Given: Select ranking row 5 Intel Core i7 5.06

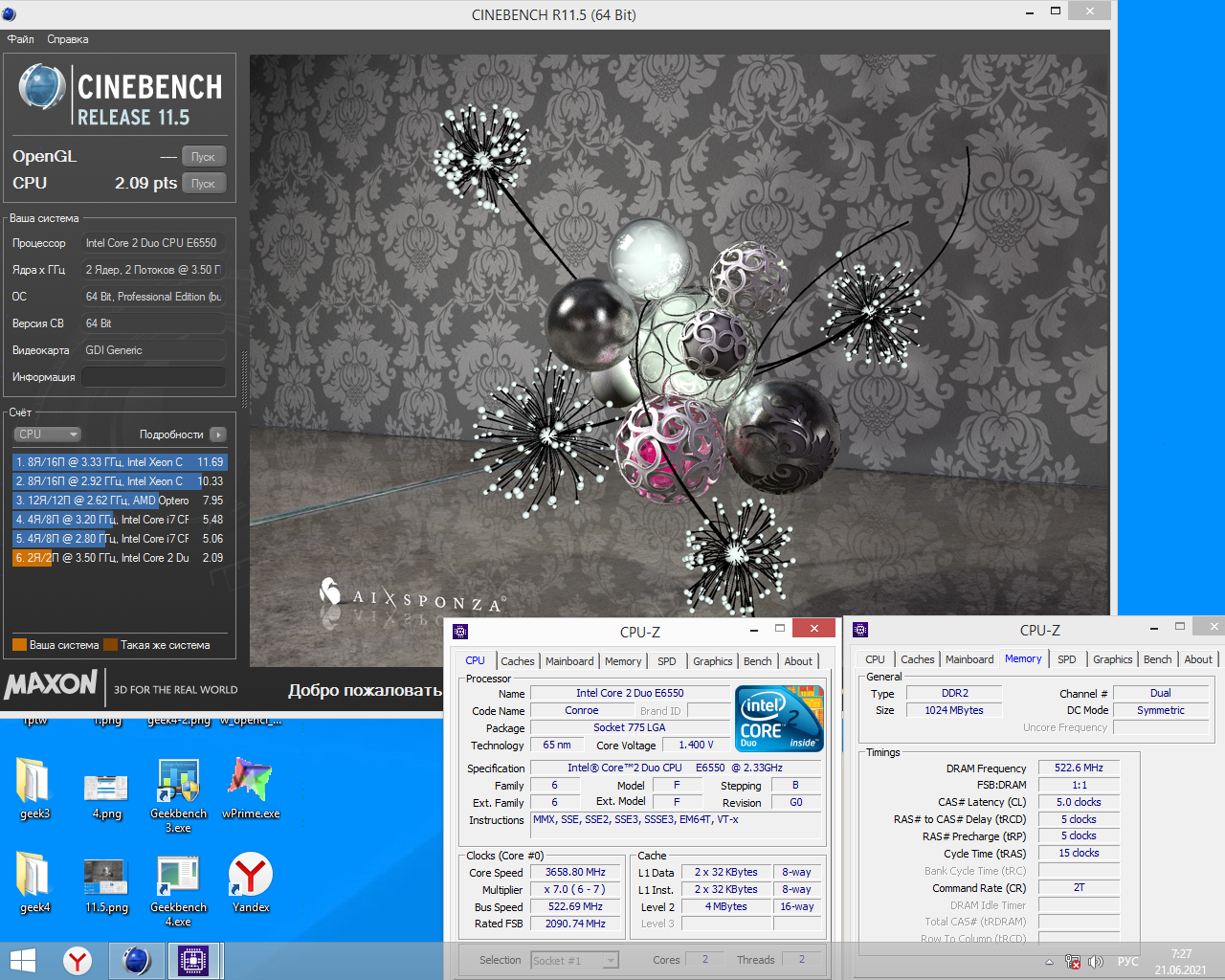Looking at the screenshot, I should tap(120, 539).
